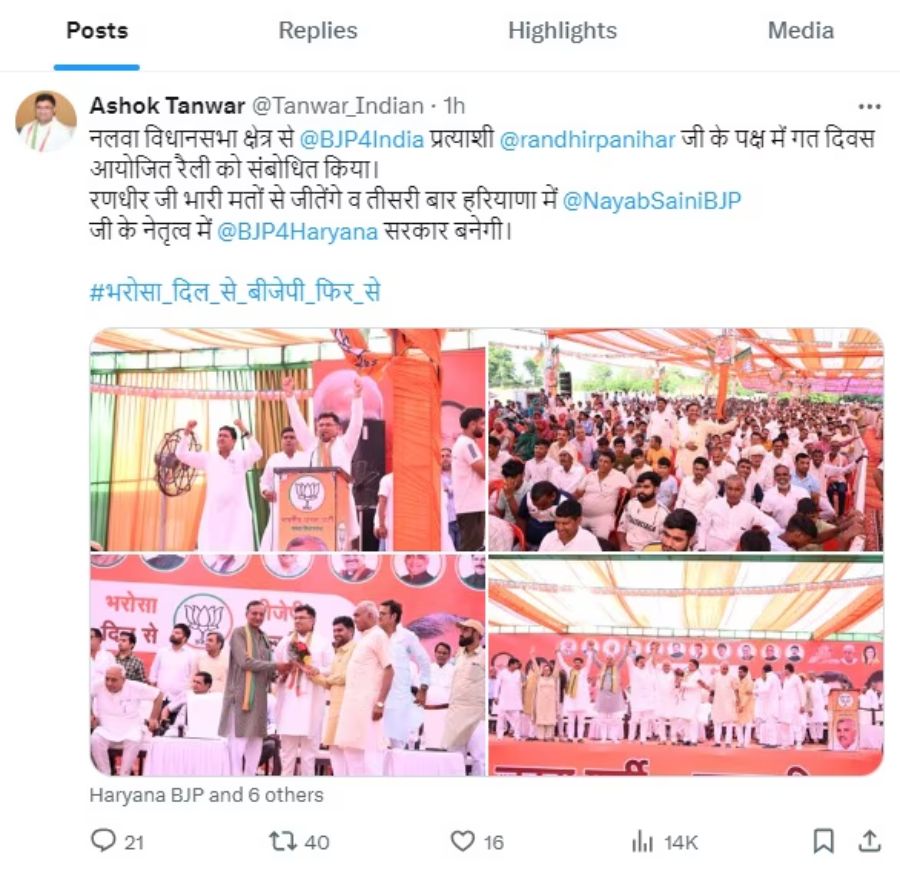Open the seated crowd rally photo

(x=686, y=440)
